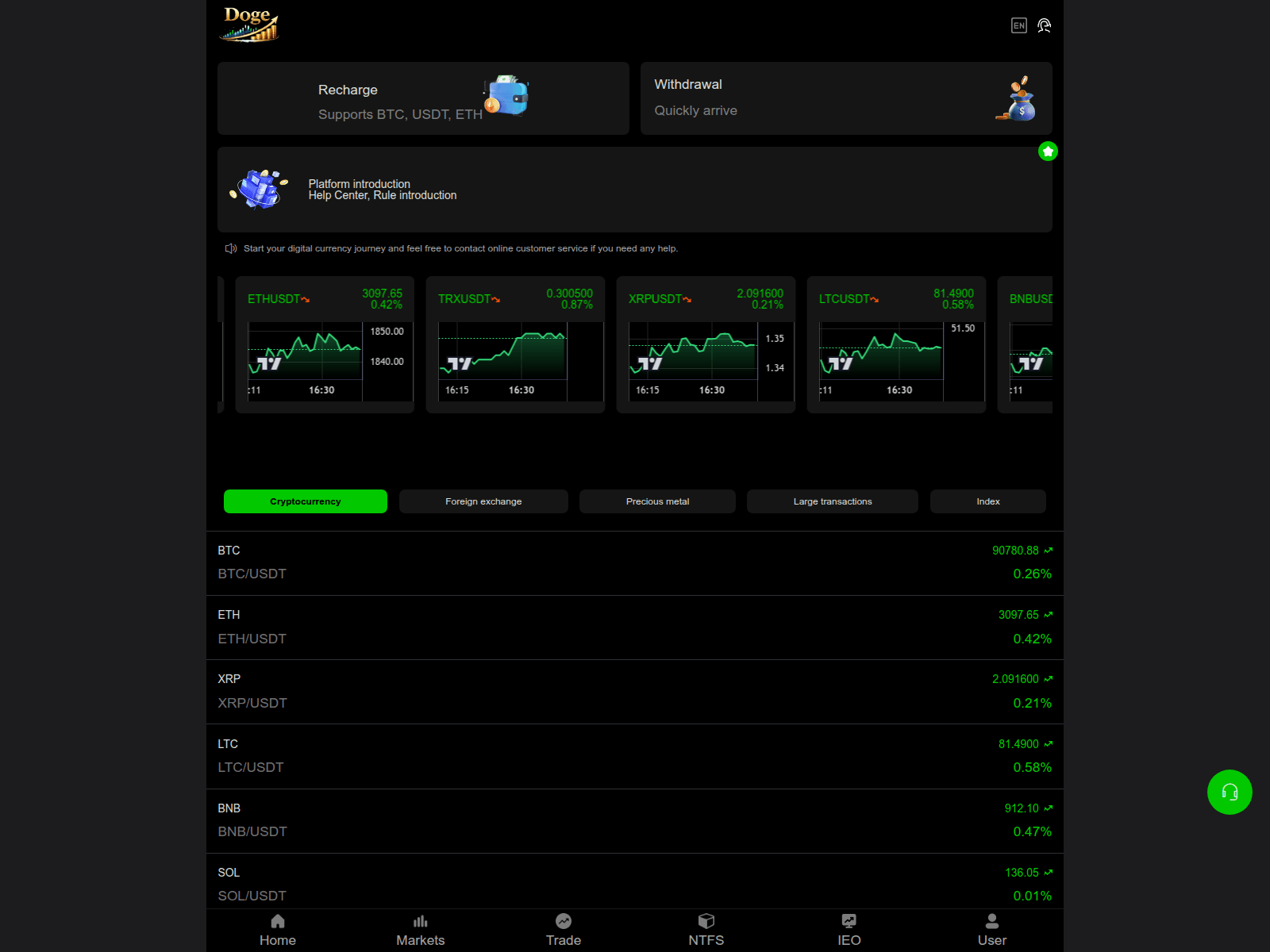The height and width of the screenshot is (952, 1270).
Task: Open customer support headset icon in header
Action: tap(1045, 25)
